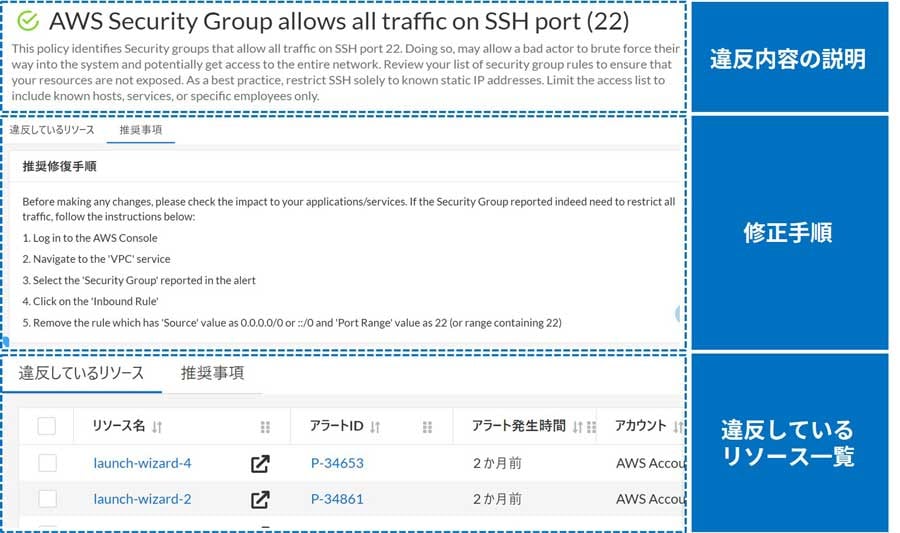Click step '3. Select the Security Group' text
Screen dimensions: 900x533
pyautogui.click(x=138, y=280)
